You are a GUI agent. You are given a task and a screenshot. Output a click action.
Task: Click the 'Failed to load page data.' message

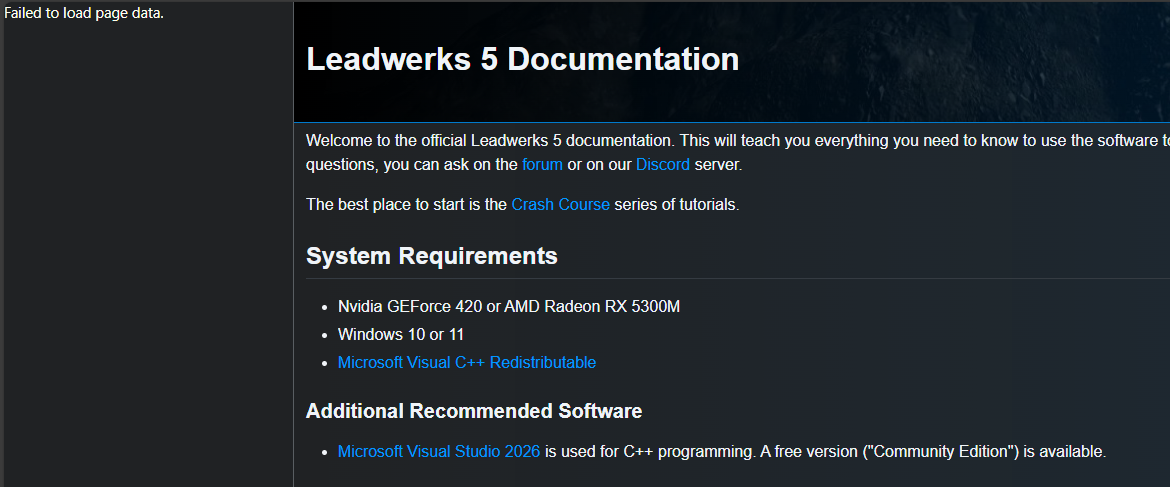(x=84, y=13)
